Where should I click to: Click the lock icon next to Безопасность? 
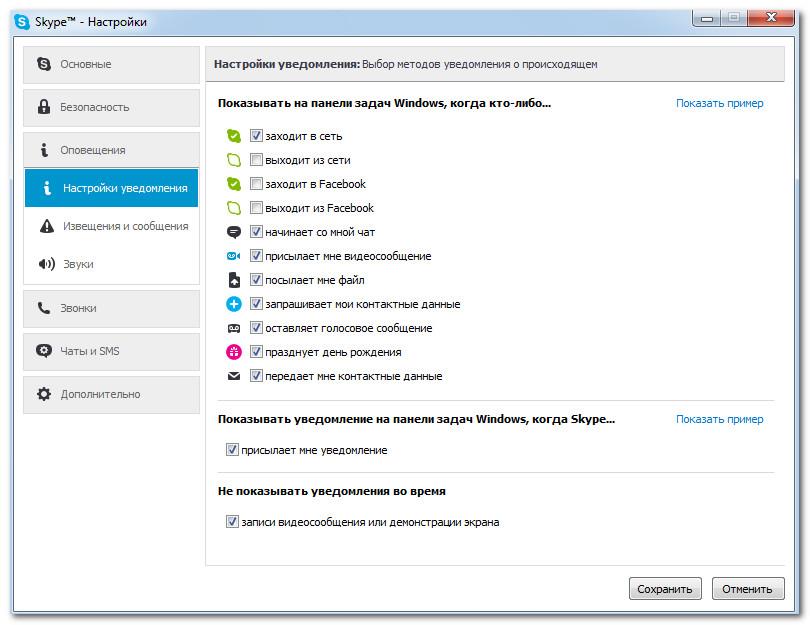pyautogui.click(x=44, y=107)
